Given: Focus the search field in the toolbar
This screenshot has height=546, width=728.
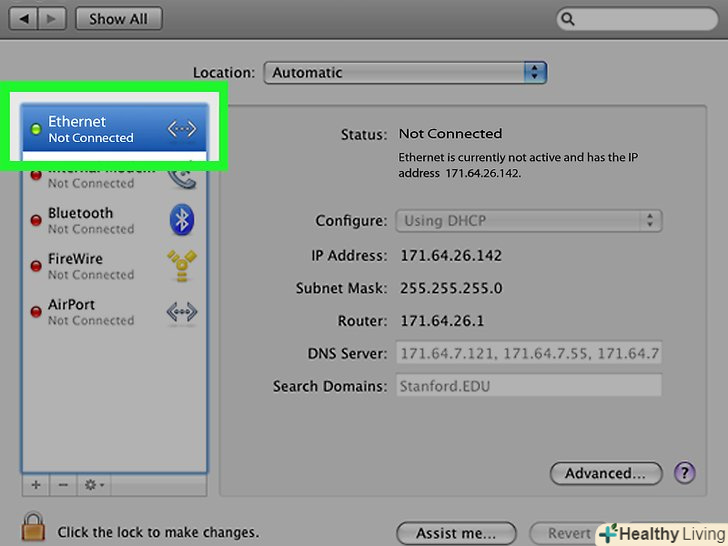Looking at the screenshot, I should (637, 19).
